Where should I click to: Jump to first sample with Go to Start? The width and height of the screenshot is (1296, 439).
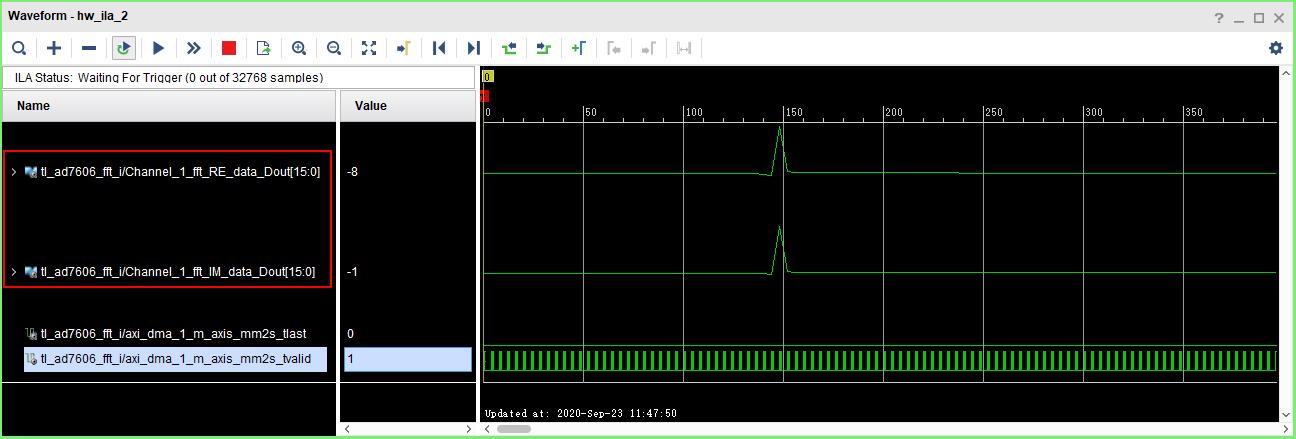pyautogui.click(x=439, y=48)
